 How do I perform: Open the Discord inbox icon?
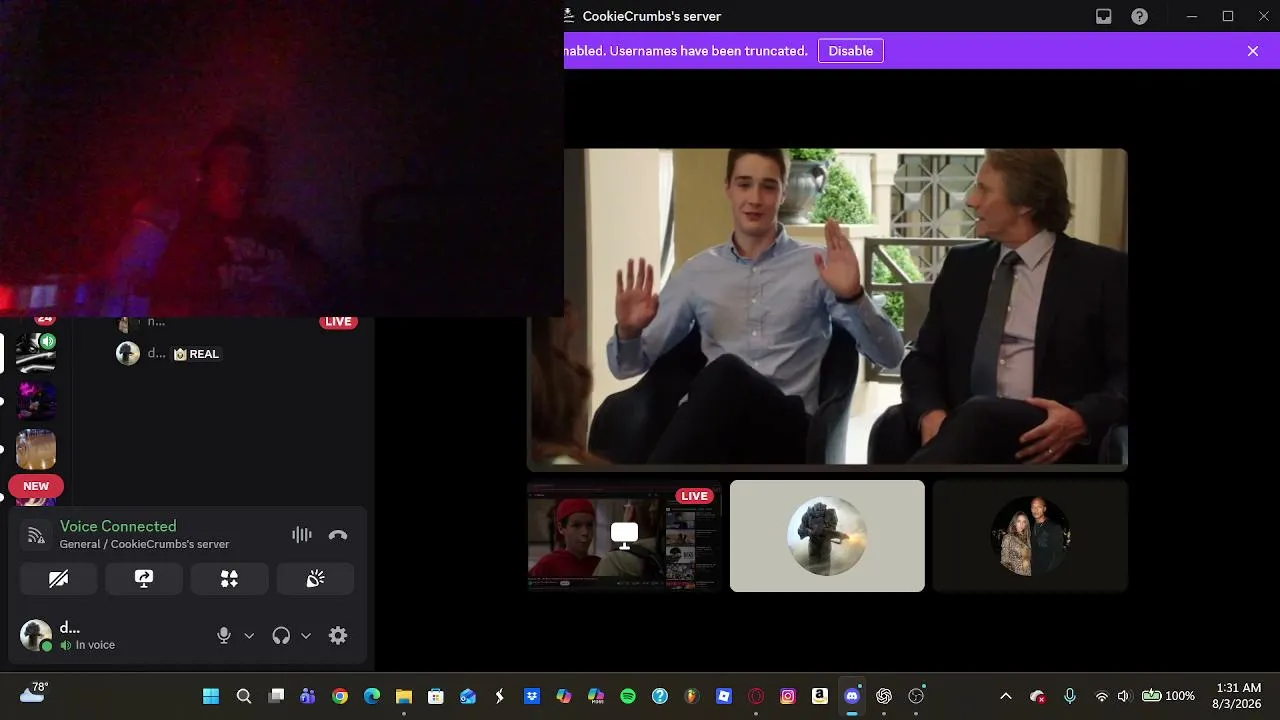[1104, 16]
